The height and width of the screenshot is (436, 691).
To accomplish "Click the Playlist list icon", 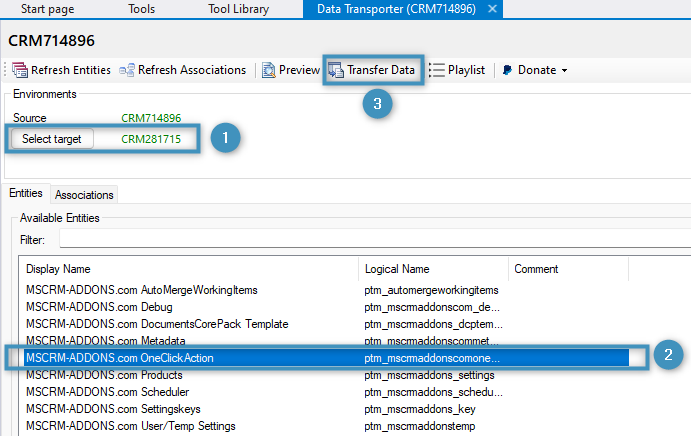I will tap(436, 70).
